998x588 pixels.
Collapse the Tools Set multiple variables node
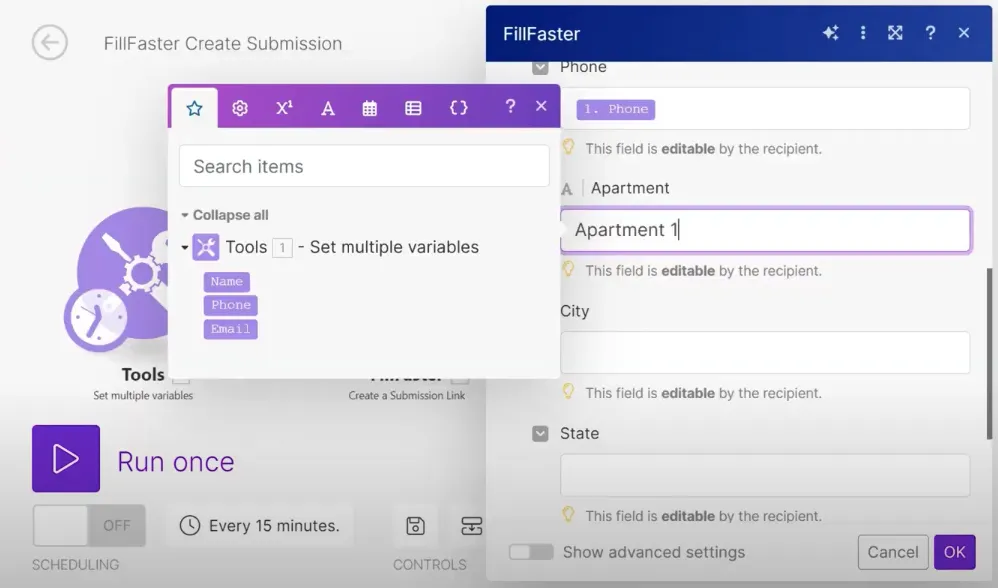coord(185,248)
